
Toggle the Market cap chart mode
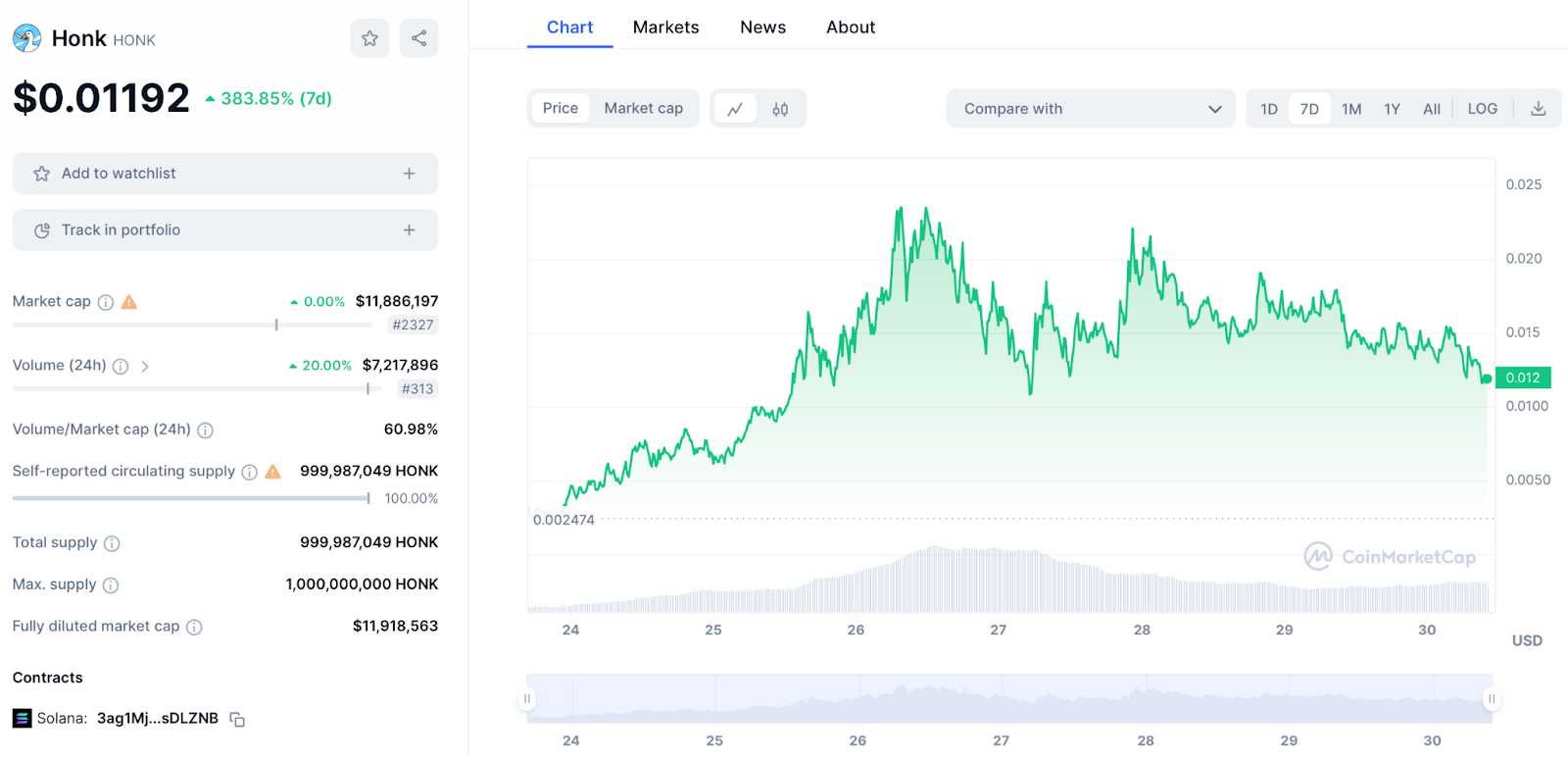[x=644, y=108]
